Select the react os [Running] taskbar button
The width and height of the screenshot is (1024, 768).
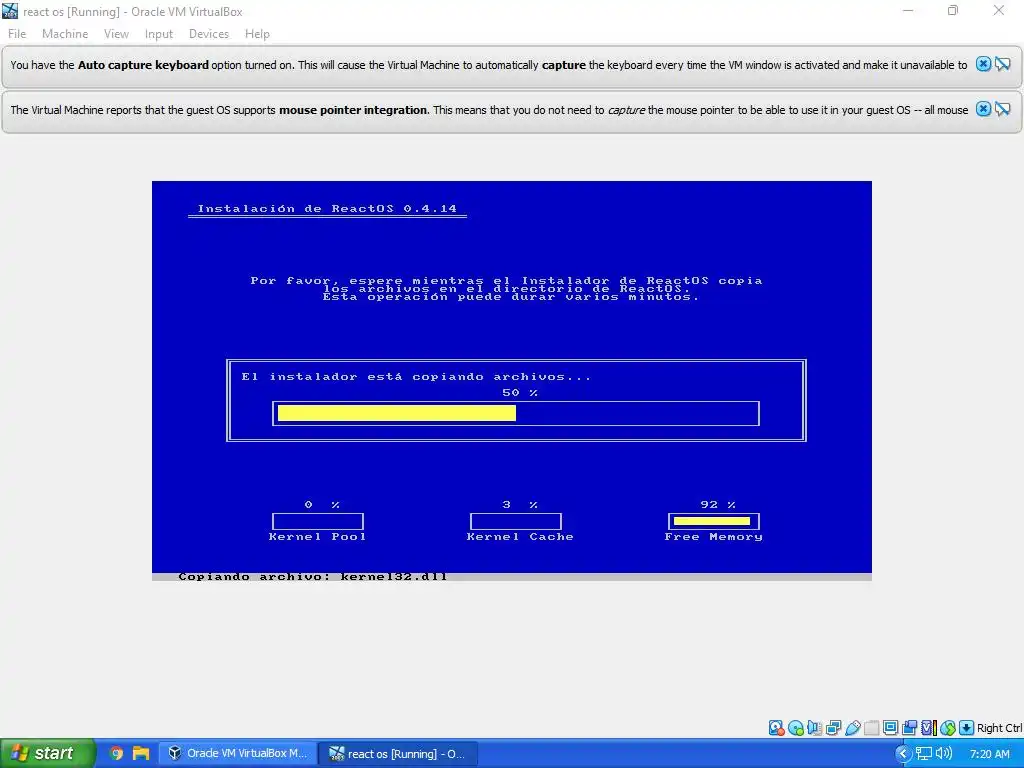[x=398, y=753]
